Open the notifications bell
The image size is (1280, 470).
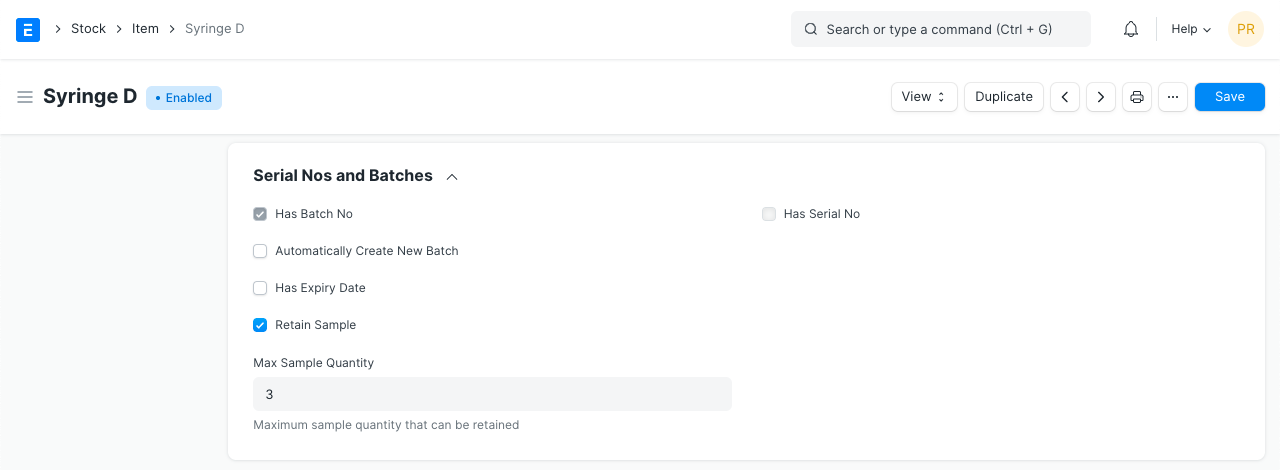[1131, 29]
